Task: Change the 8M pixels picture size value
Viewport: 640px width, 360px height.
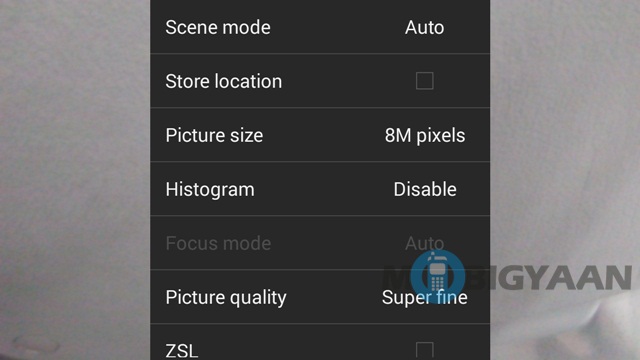Action: click(x=425, y=136)
